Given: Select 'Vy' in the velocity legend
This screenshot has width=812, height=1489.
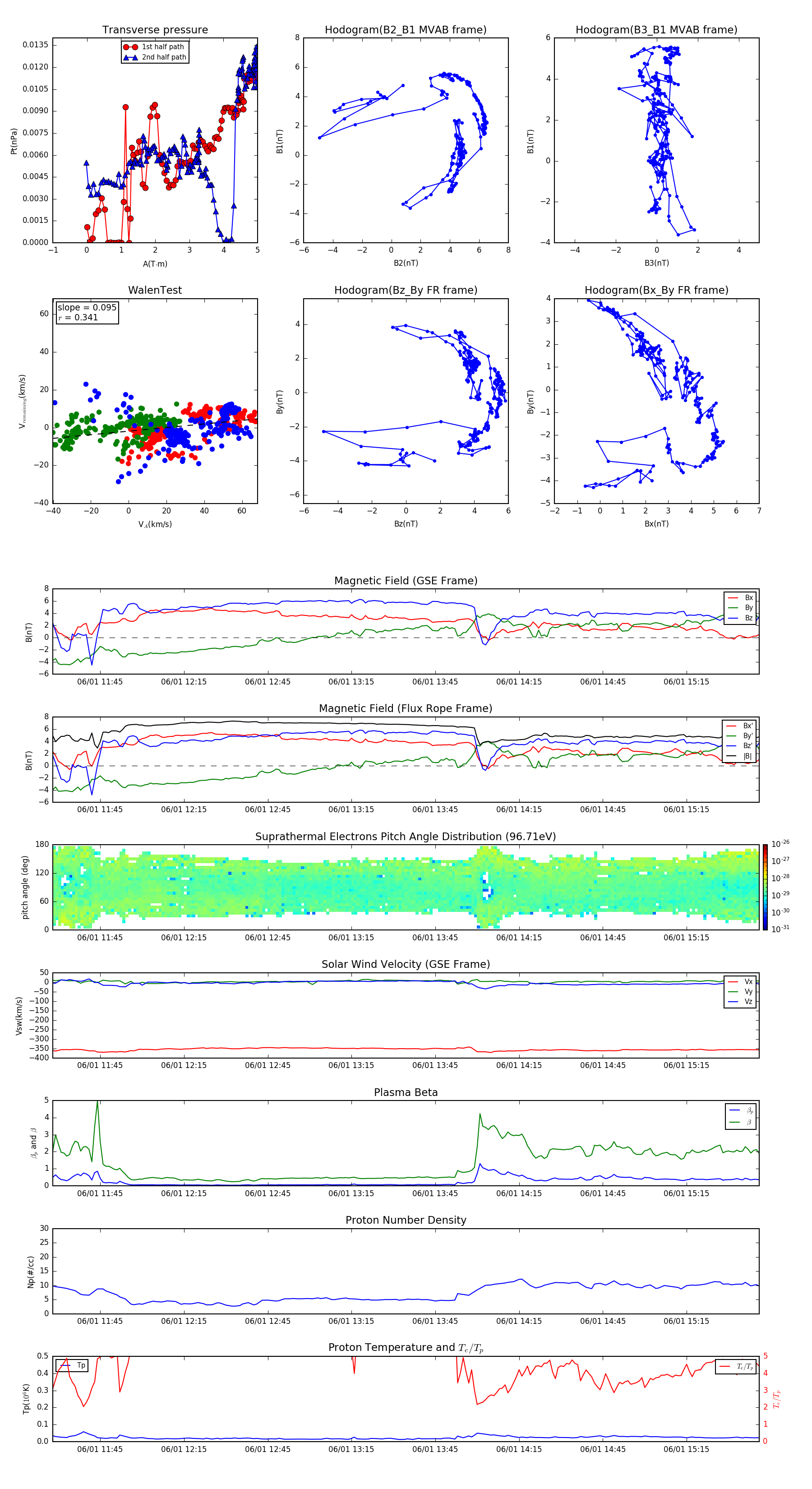Looking at the screenshot, I should point(740,991).
